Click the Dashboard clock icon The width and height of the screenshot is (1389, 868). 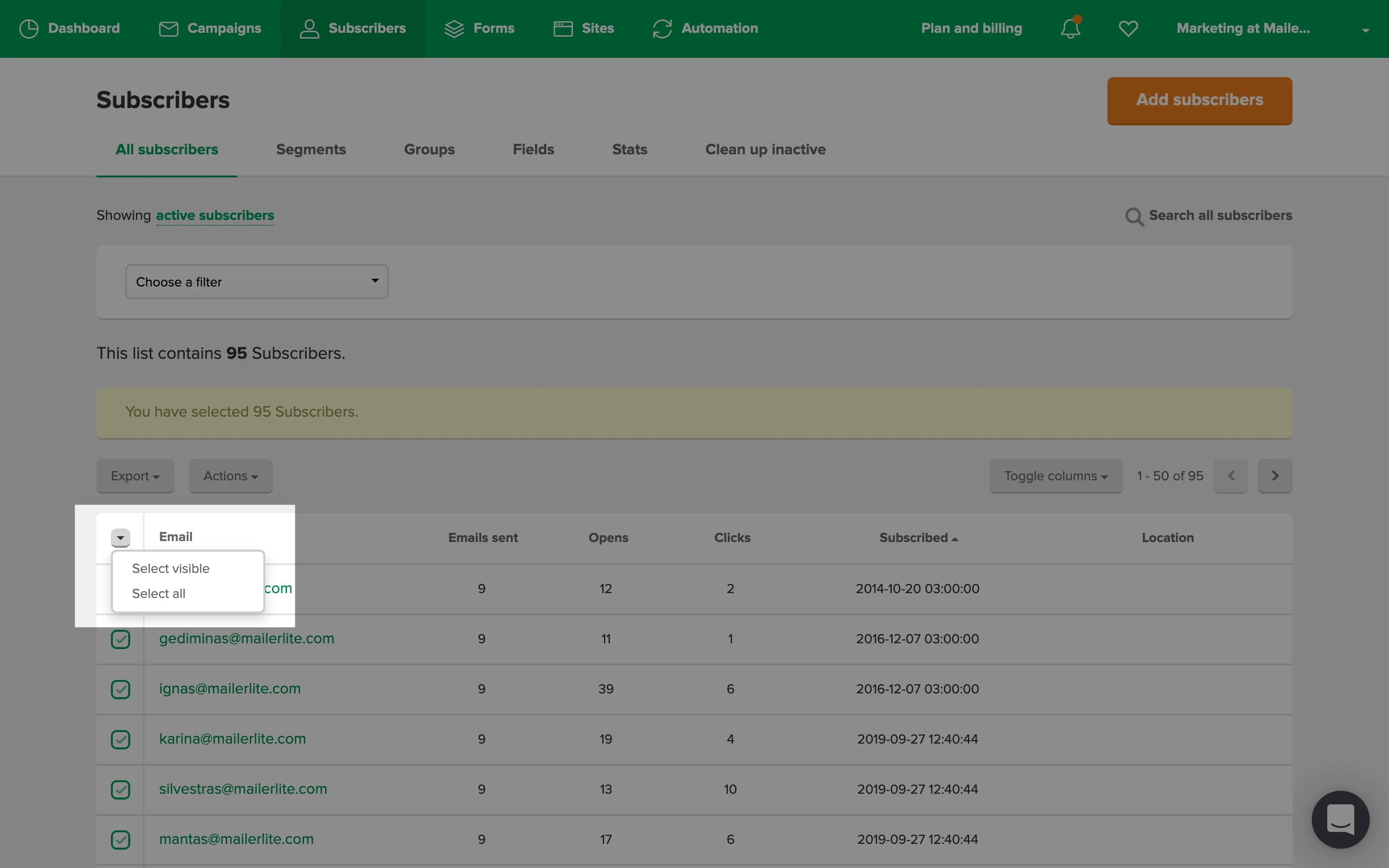click(x=29, y=28)
